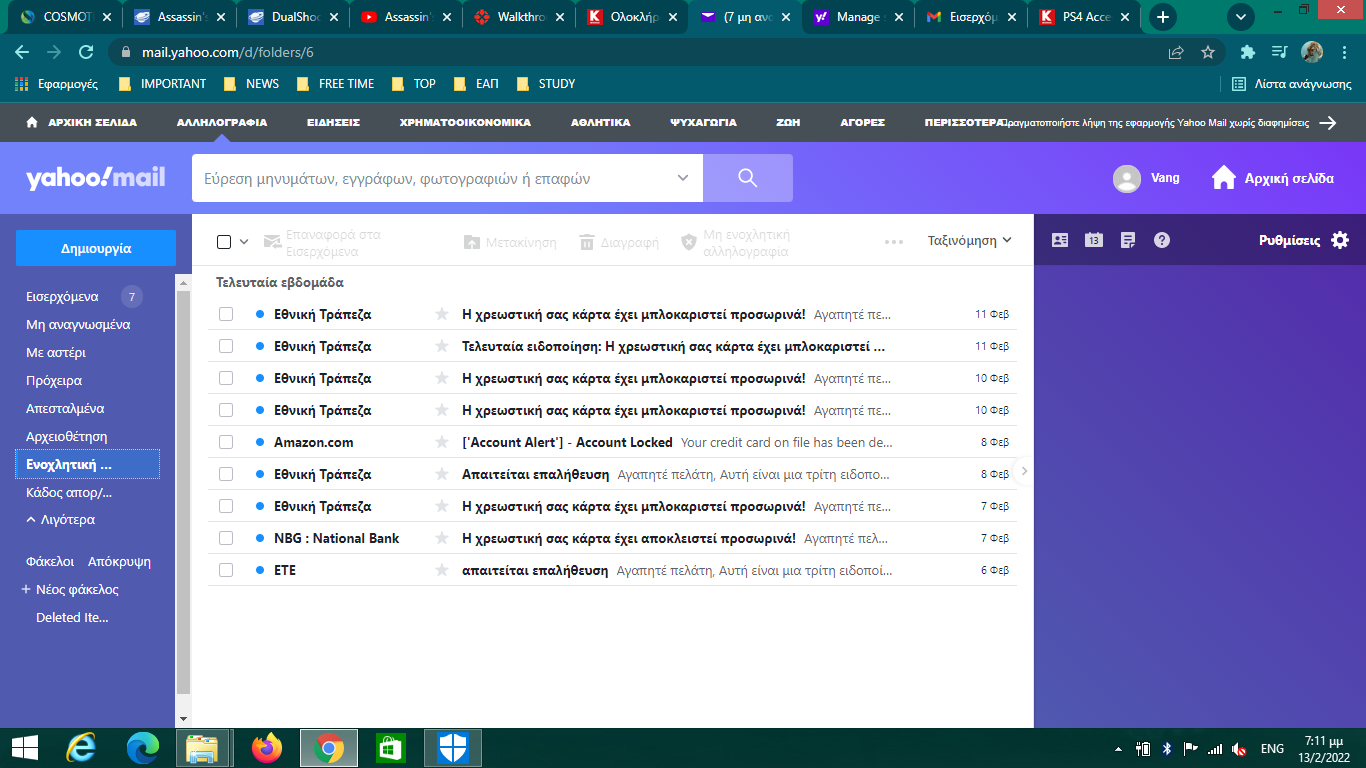Open the ETE απαιτείται επαλήθευση email
Image resolution: width=1366 pixels, height=768 pixels.
coord(612,570)
